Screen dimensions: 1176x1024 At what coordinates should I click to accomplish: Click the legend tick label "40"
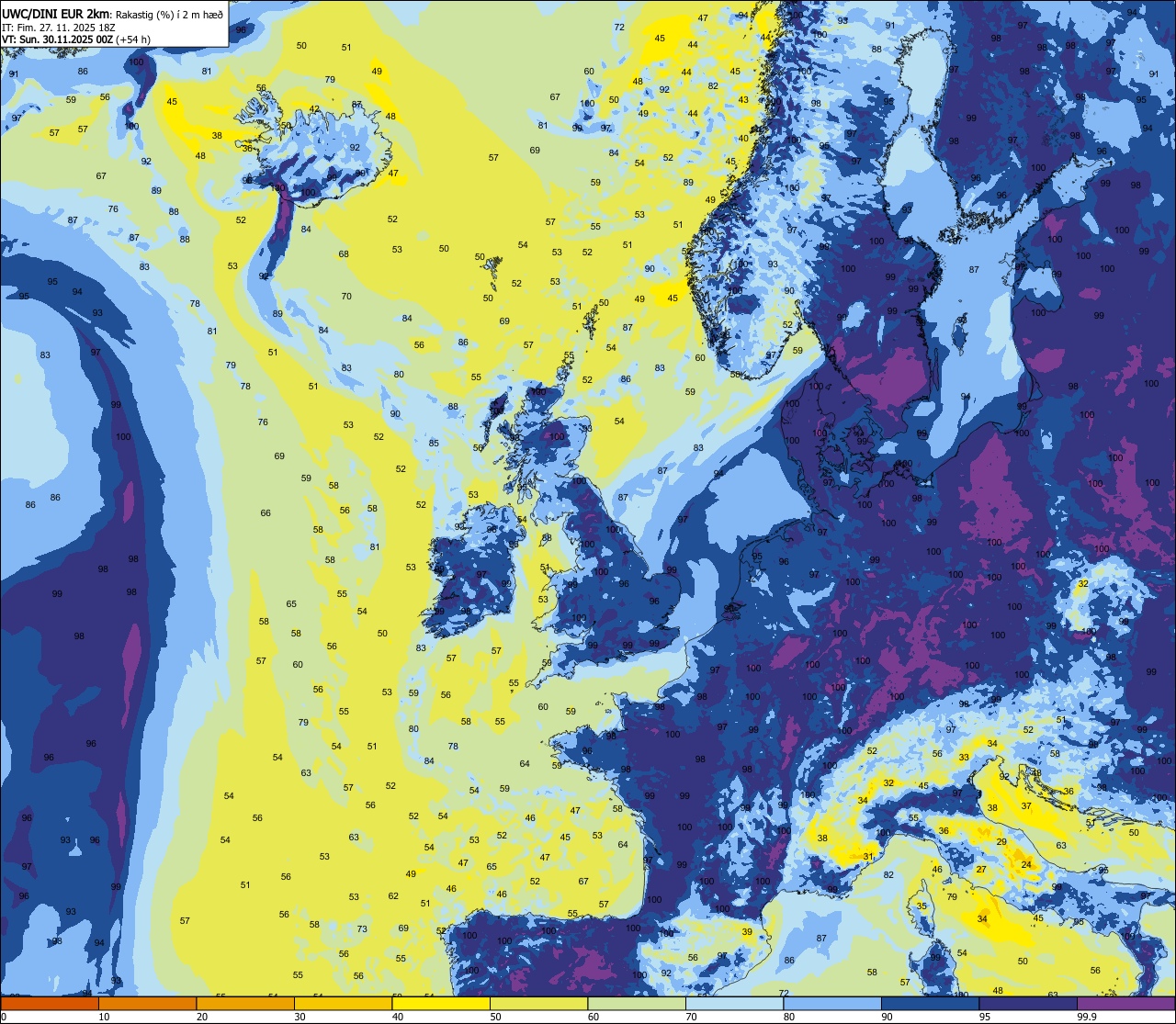[398, 1017]
